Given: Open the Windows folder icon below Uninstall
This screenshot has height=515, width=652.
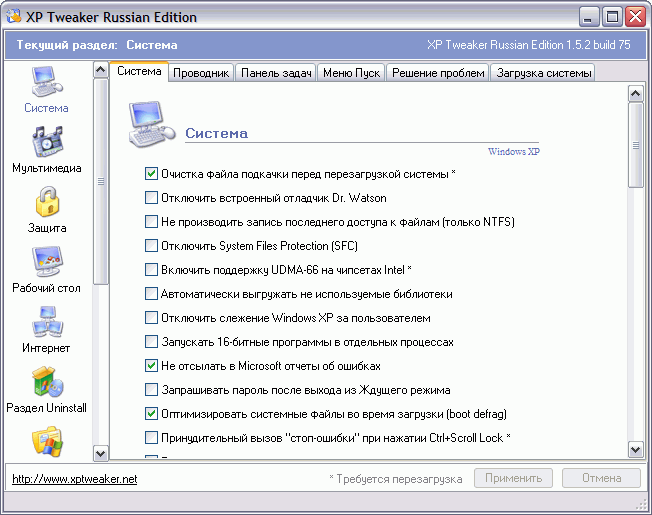Looking at the screenshot, I should pos(47,441).
